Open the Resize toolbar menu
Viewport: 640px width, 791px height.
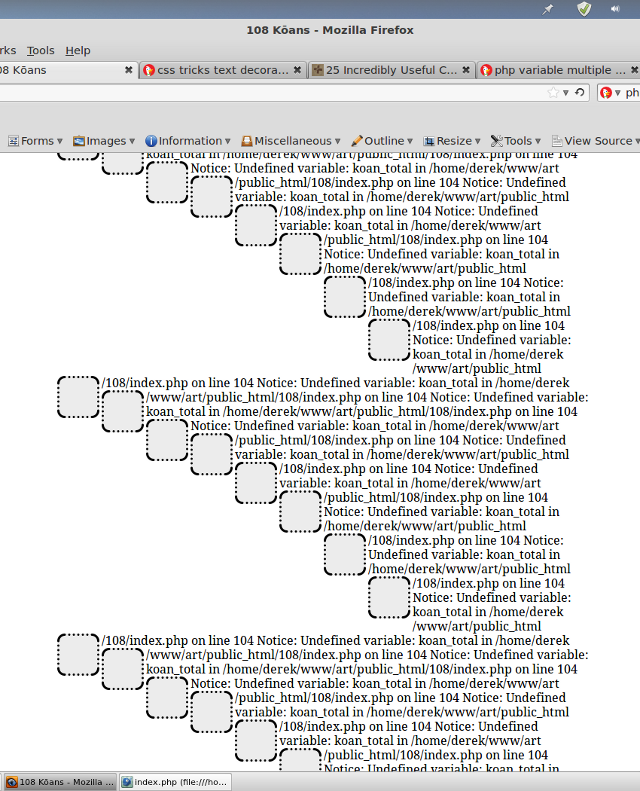point(452,141)
